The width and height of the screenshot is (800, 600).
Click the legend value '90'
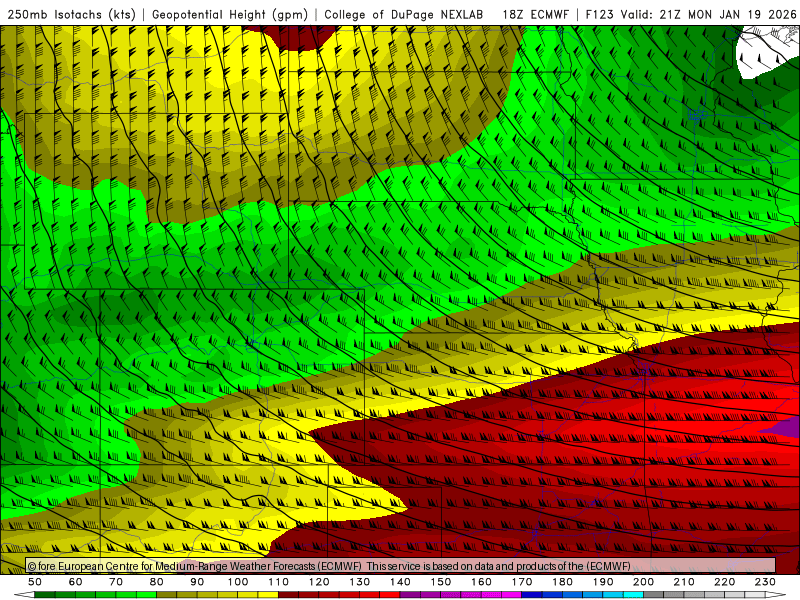(x=197, y=582)
